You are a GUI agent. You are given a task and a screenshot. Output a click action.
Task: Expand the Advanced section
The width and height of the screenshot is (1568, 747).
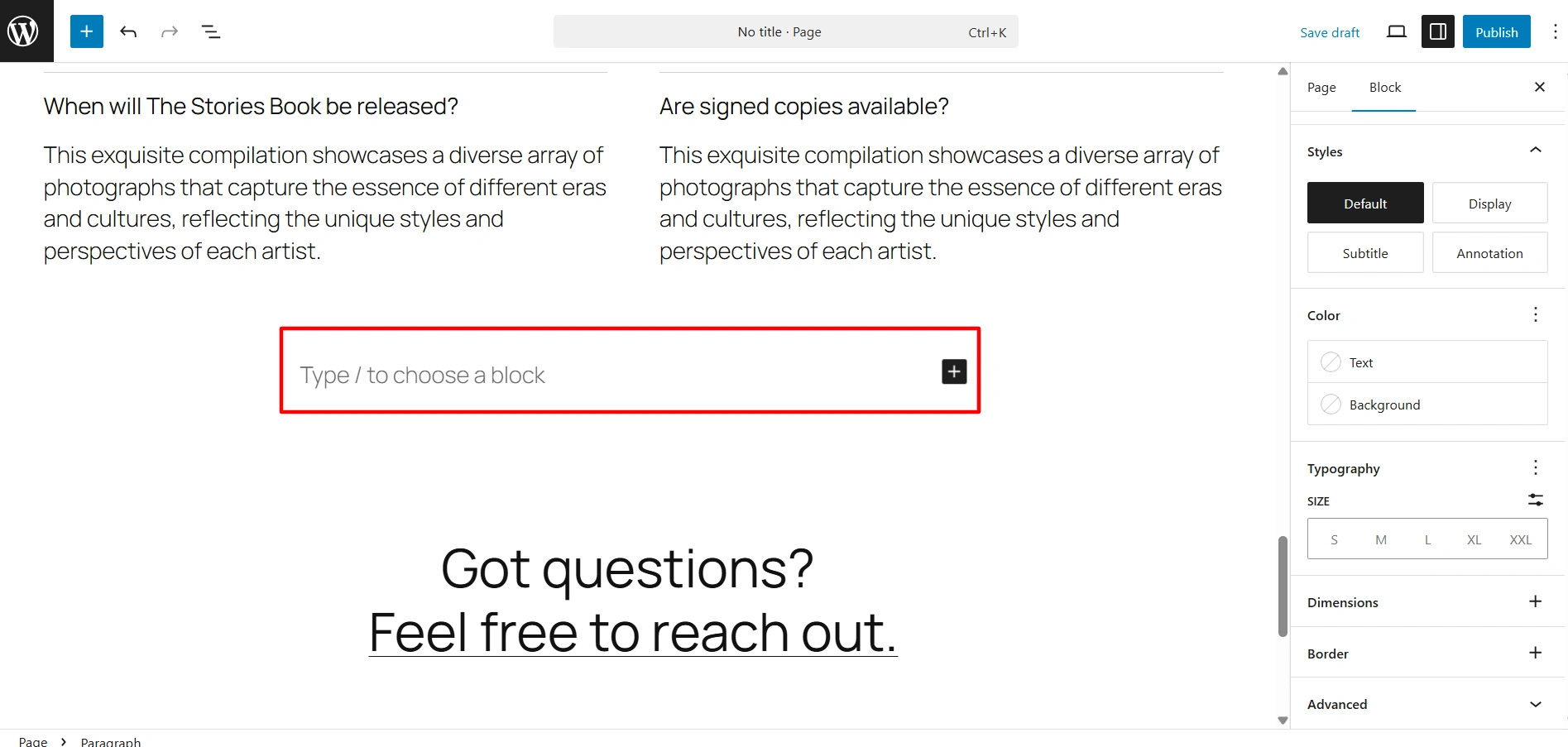click(x=1535, y=704)
